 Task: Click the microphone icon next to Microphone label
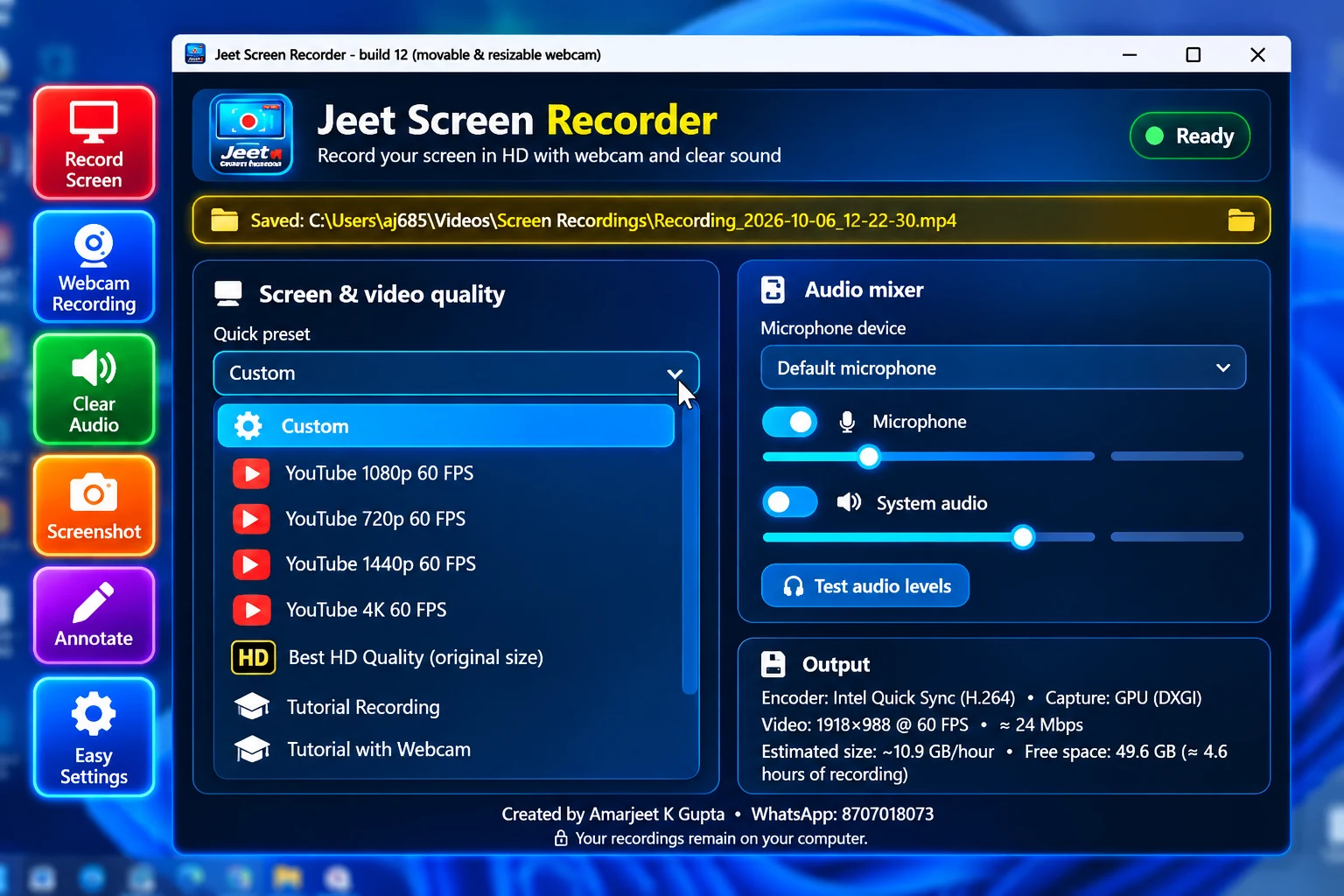click(847, 422)
